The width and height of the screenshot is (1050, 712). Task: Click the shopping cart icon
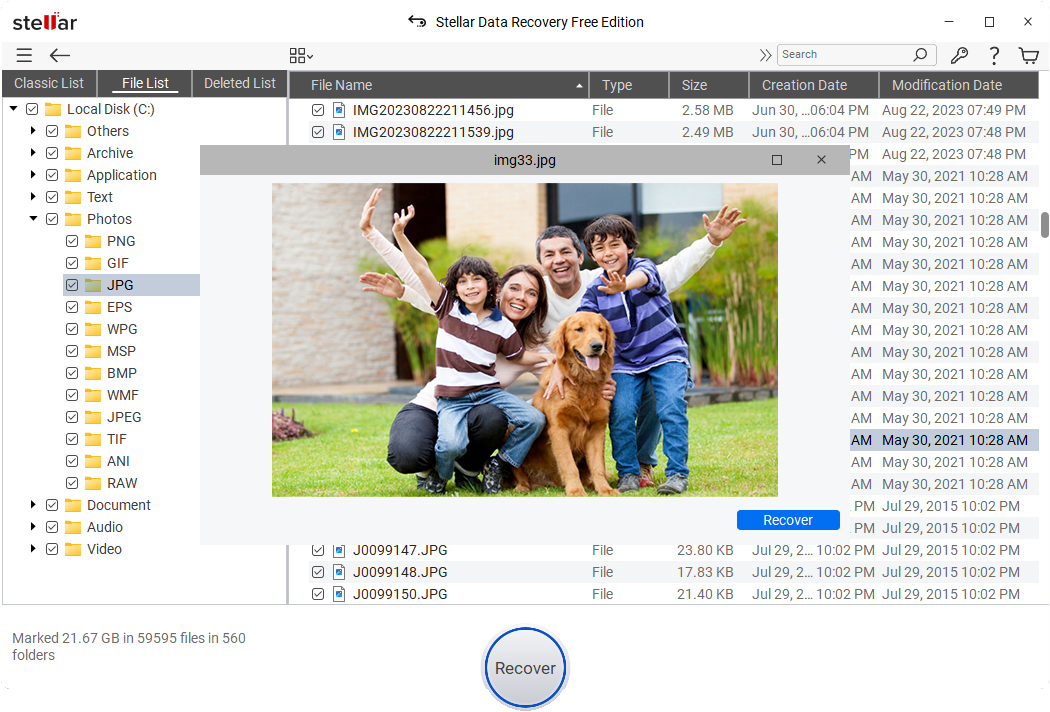point(1028,56)
